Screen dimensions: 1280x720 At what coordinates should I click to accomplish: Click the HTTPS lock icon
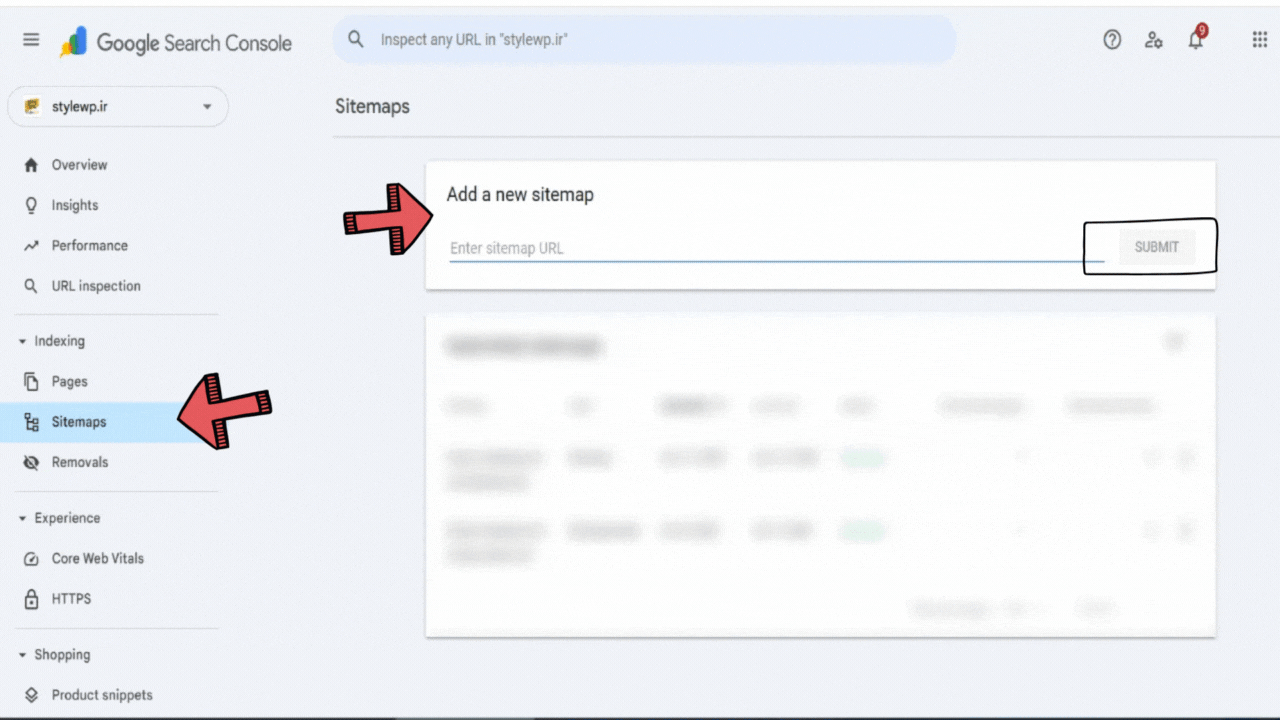tap(33, 598)
